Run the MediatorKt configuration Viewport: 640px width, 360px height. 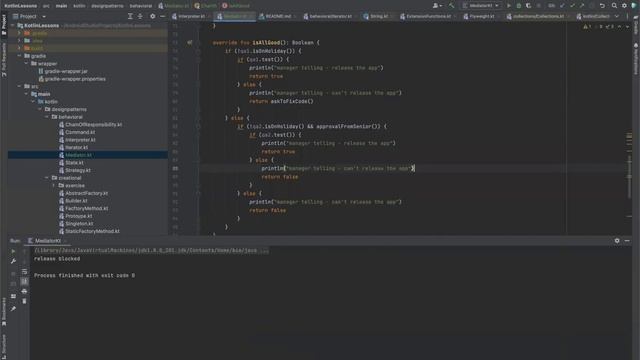pos(509,6)
